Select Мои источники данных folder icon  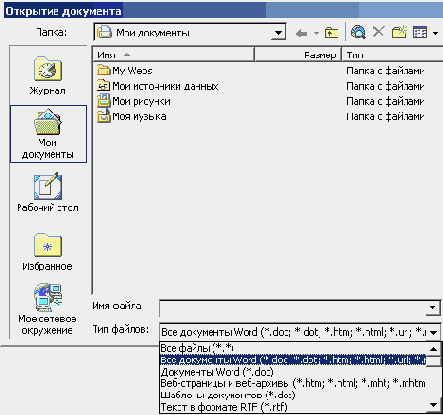[x=103, y=86]
